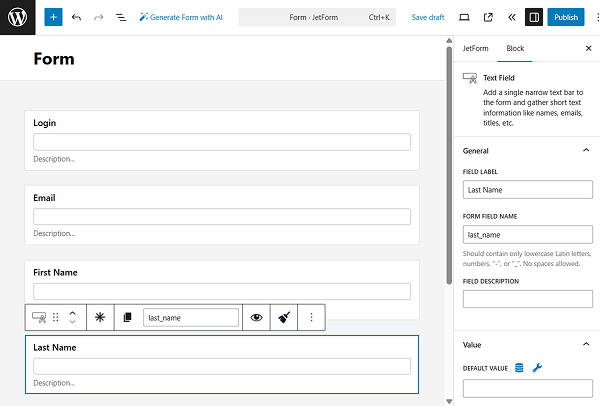Toggle field visibility with the eye icon
This screenshot has height=406, width=600.
[x=257, y=317]
